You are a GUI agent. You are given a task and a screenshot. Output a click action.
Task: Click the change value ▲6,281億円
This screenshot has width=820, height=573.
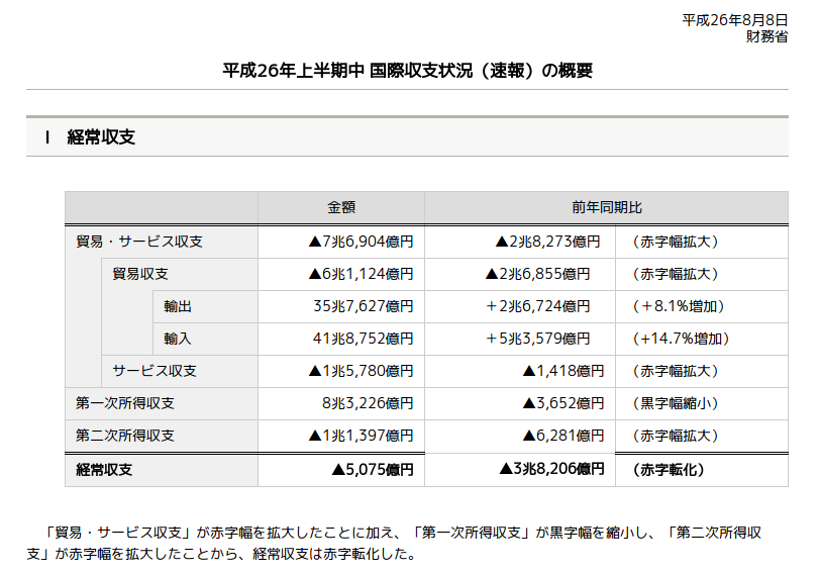tap(563, 436)
